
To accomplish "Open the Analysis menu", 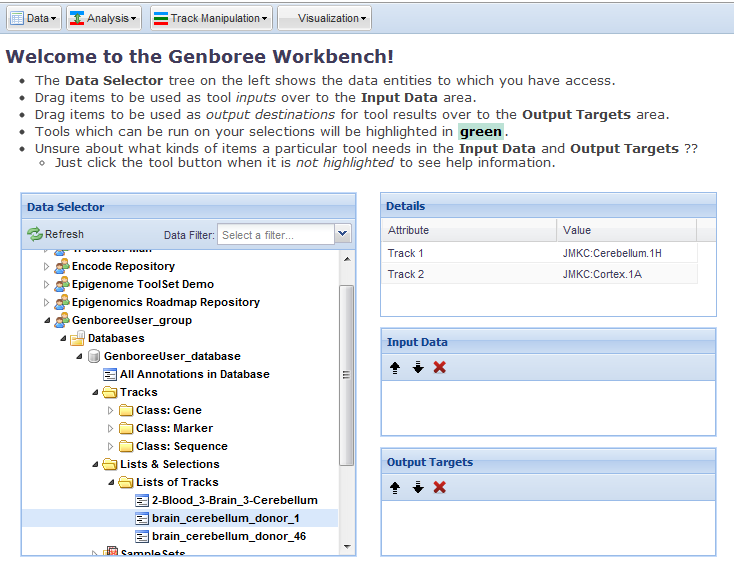I will 104,18.
